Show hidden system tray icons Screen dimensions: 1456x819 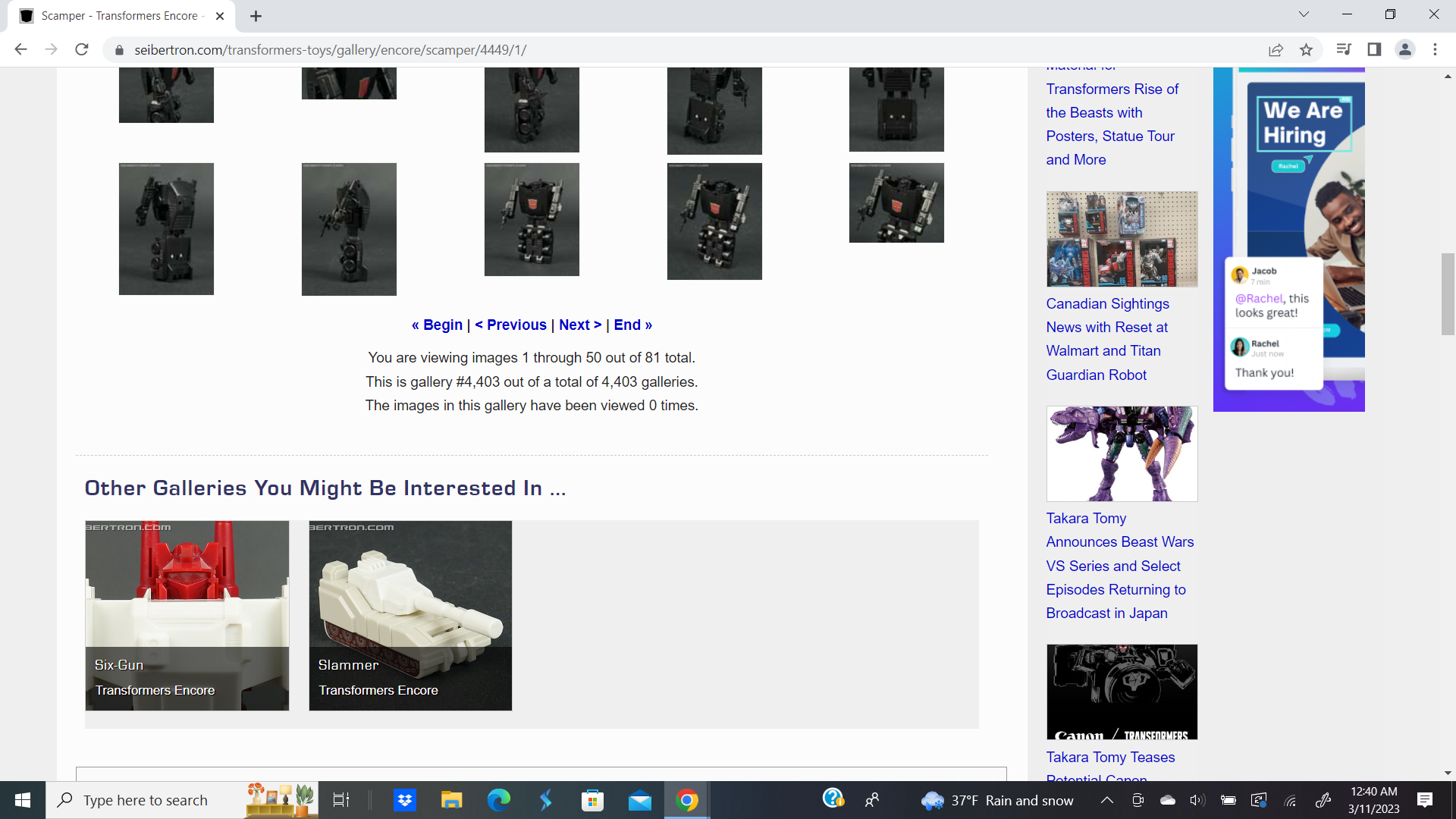tap(1106, 800)
